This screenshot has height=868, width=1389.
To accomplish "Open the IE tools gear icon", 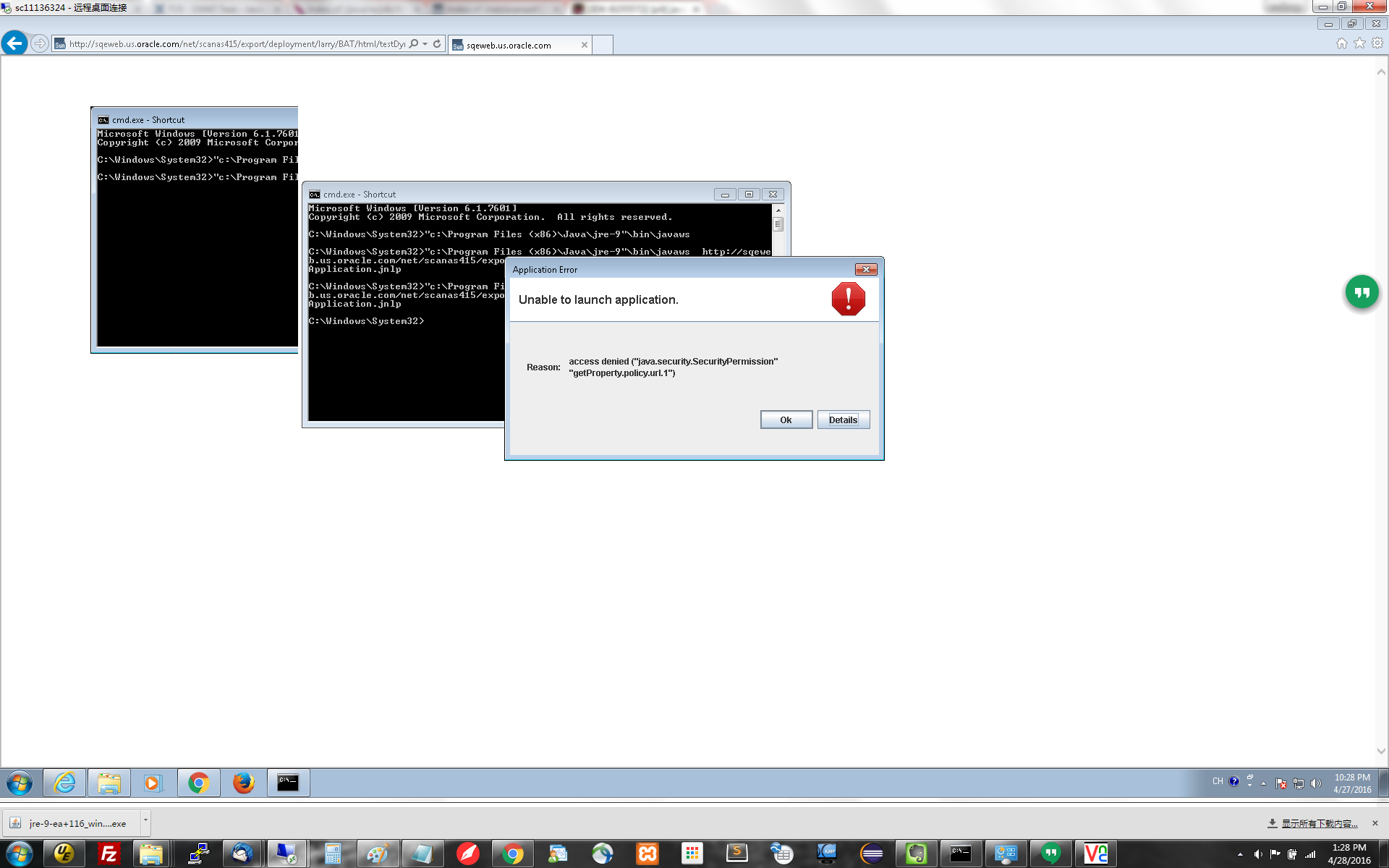I will (1377, 43).
